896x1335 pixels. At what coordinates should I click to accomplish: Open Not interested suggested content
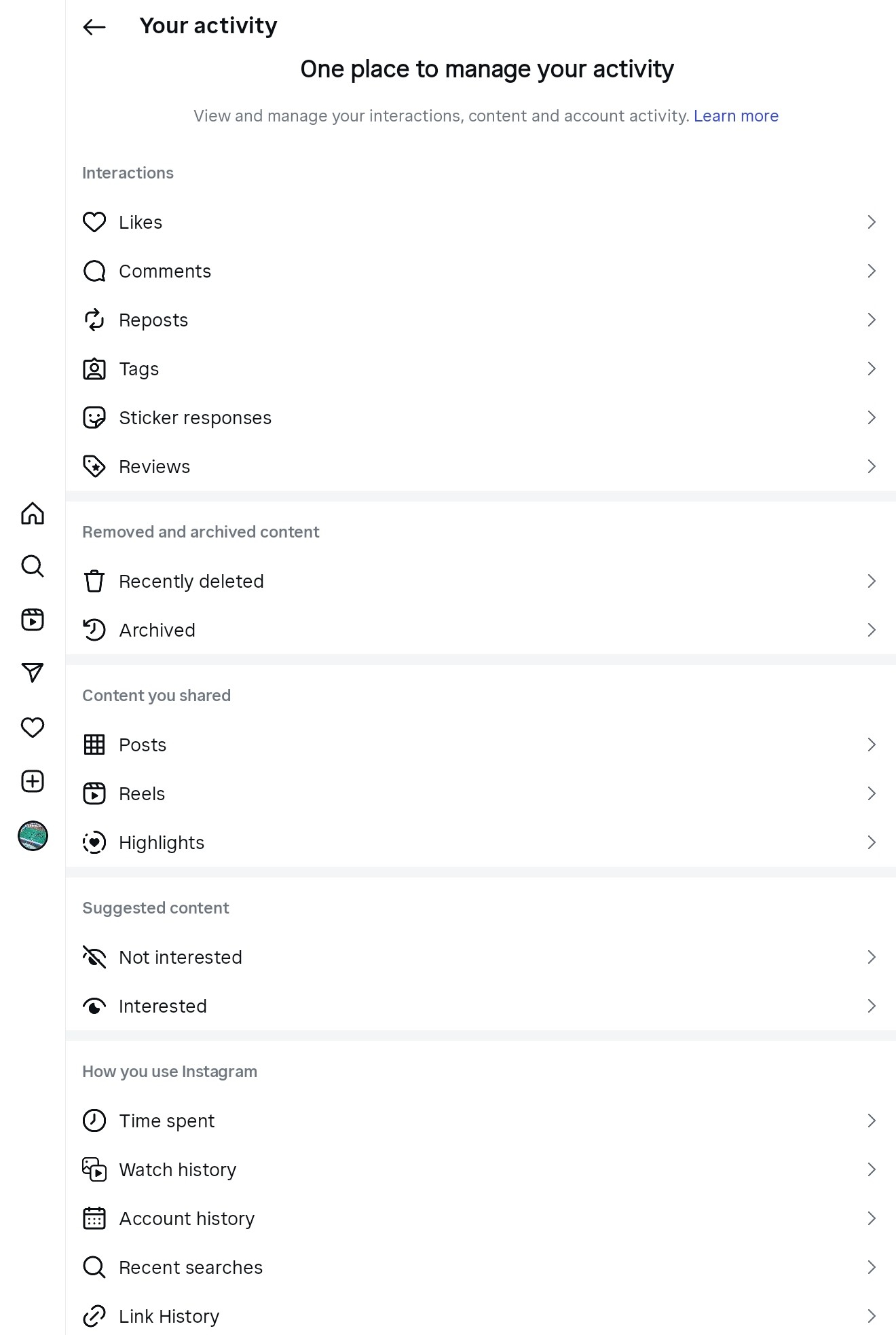[481, 957]
